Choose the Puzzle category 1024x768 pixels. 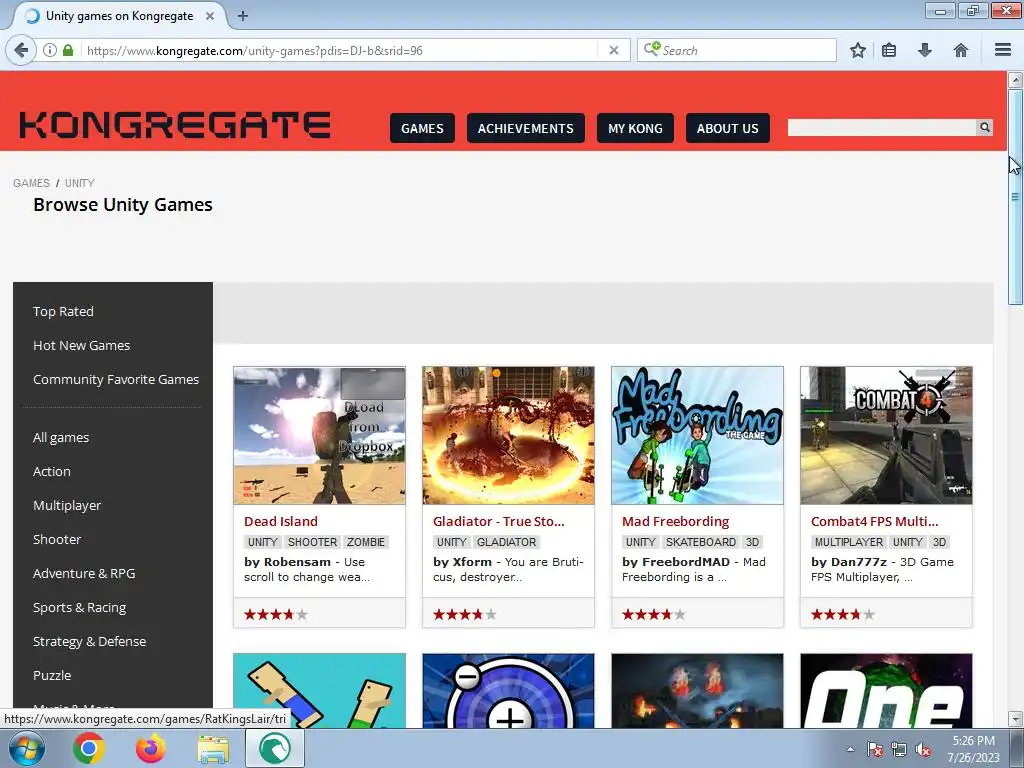pyautogui.click(x=52, y=675)
